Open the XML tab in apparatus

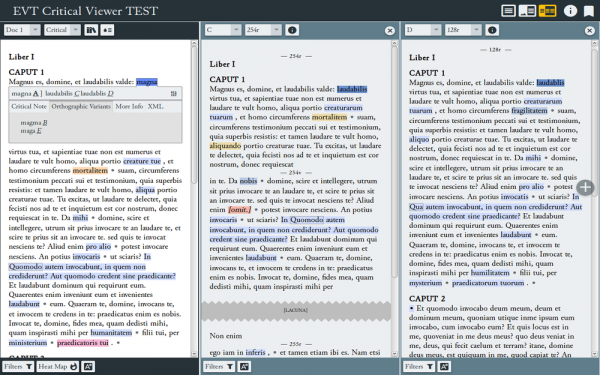pyautogui.click(x=155, y=106)
